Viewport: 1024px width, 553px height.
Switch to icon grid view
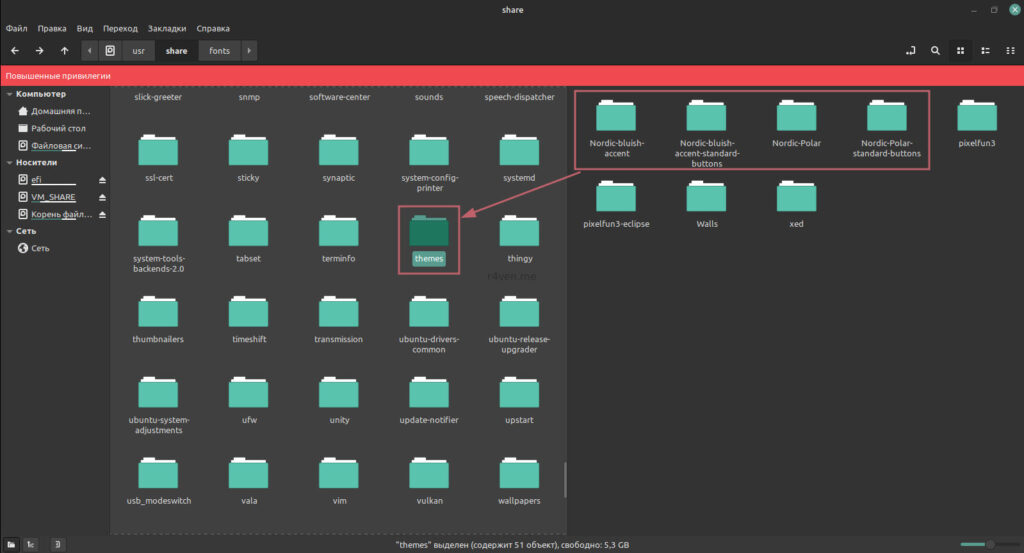[x=960, y=50]
